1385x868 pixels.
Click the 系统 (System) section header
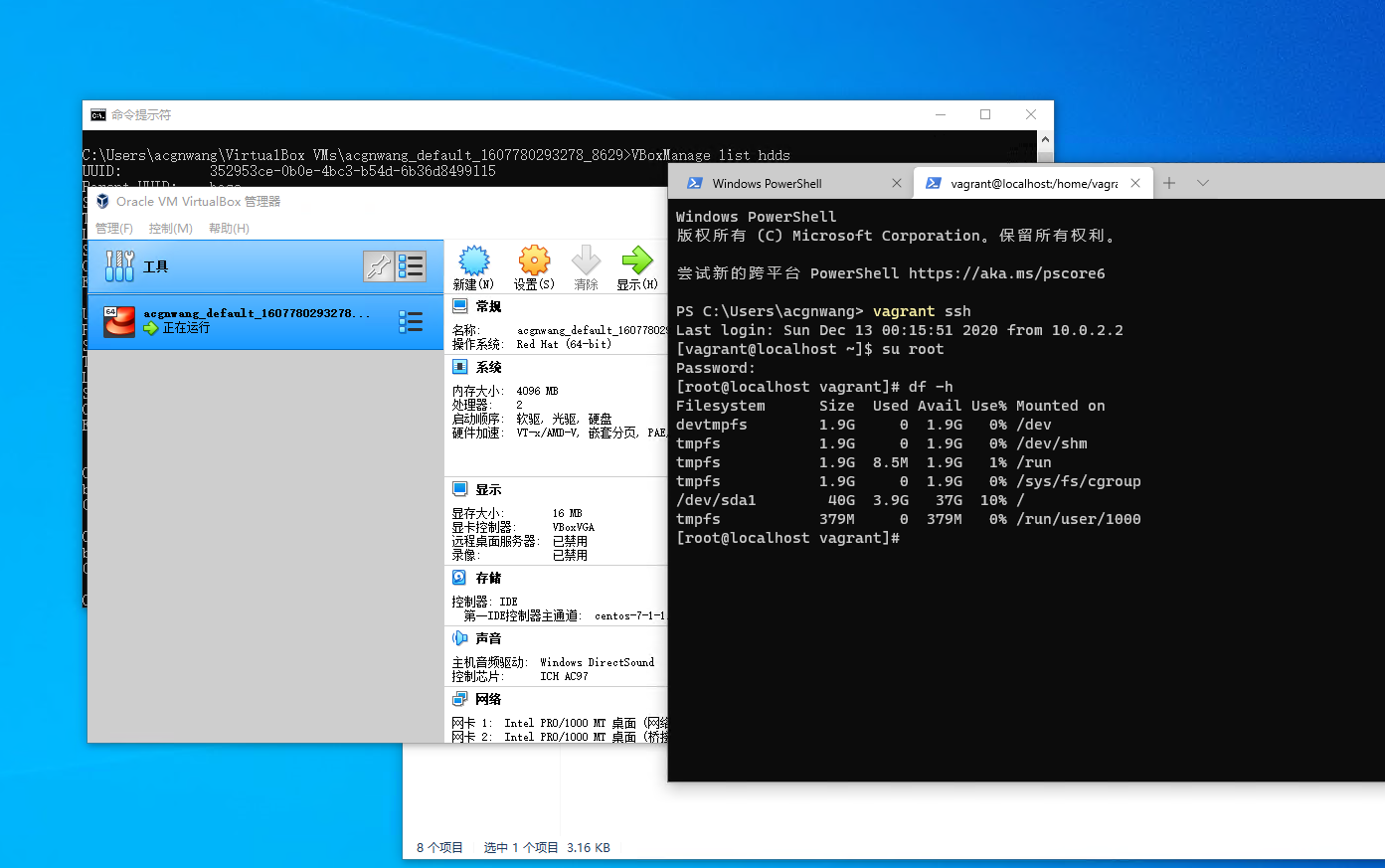click(488, 367)
